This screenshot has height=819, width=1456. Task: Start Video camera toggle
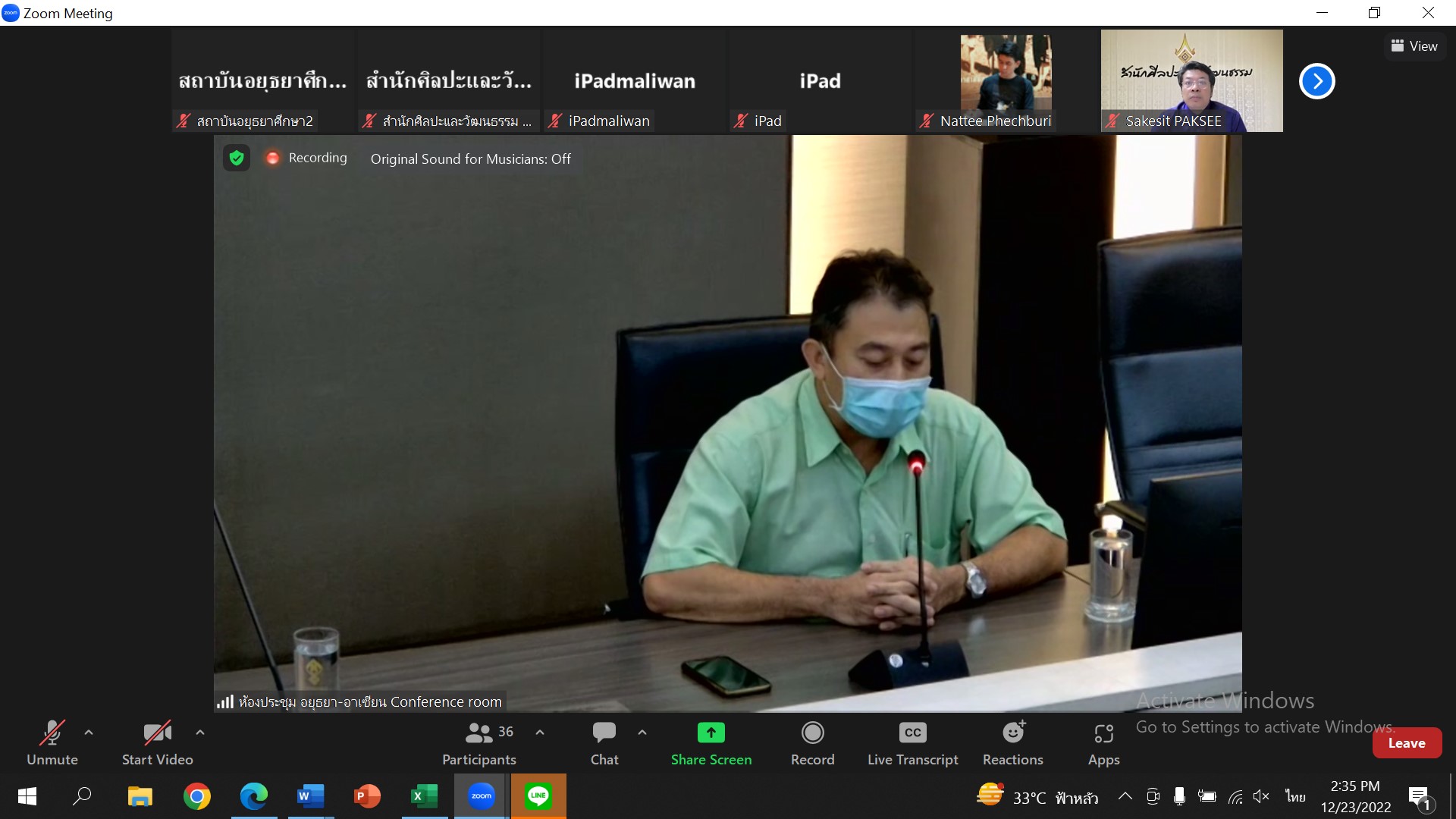pos(158,743)
